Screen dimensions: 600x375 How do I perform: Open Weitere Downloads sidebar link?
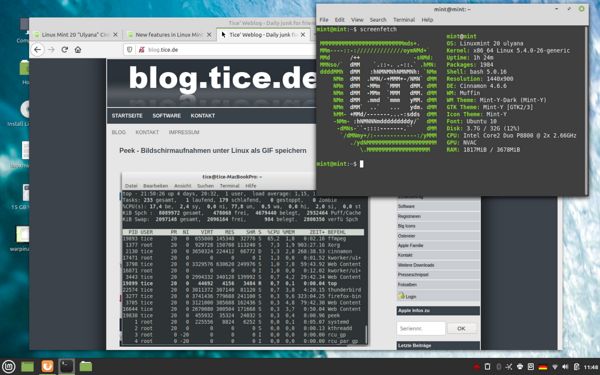pos(438,265)
